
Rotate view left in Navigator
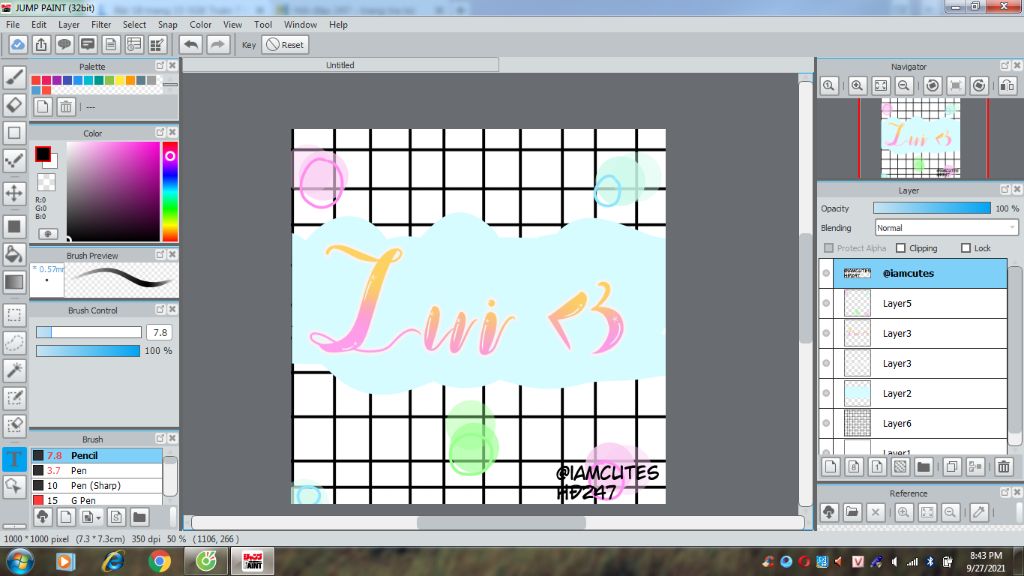click(x=933, y=86)
